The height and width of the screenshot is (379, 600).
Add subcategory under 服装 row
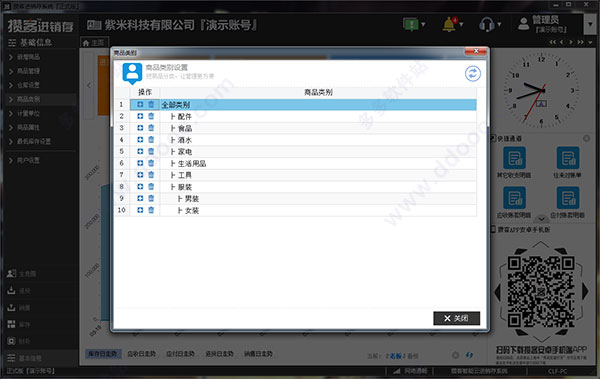click(140, 186)
